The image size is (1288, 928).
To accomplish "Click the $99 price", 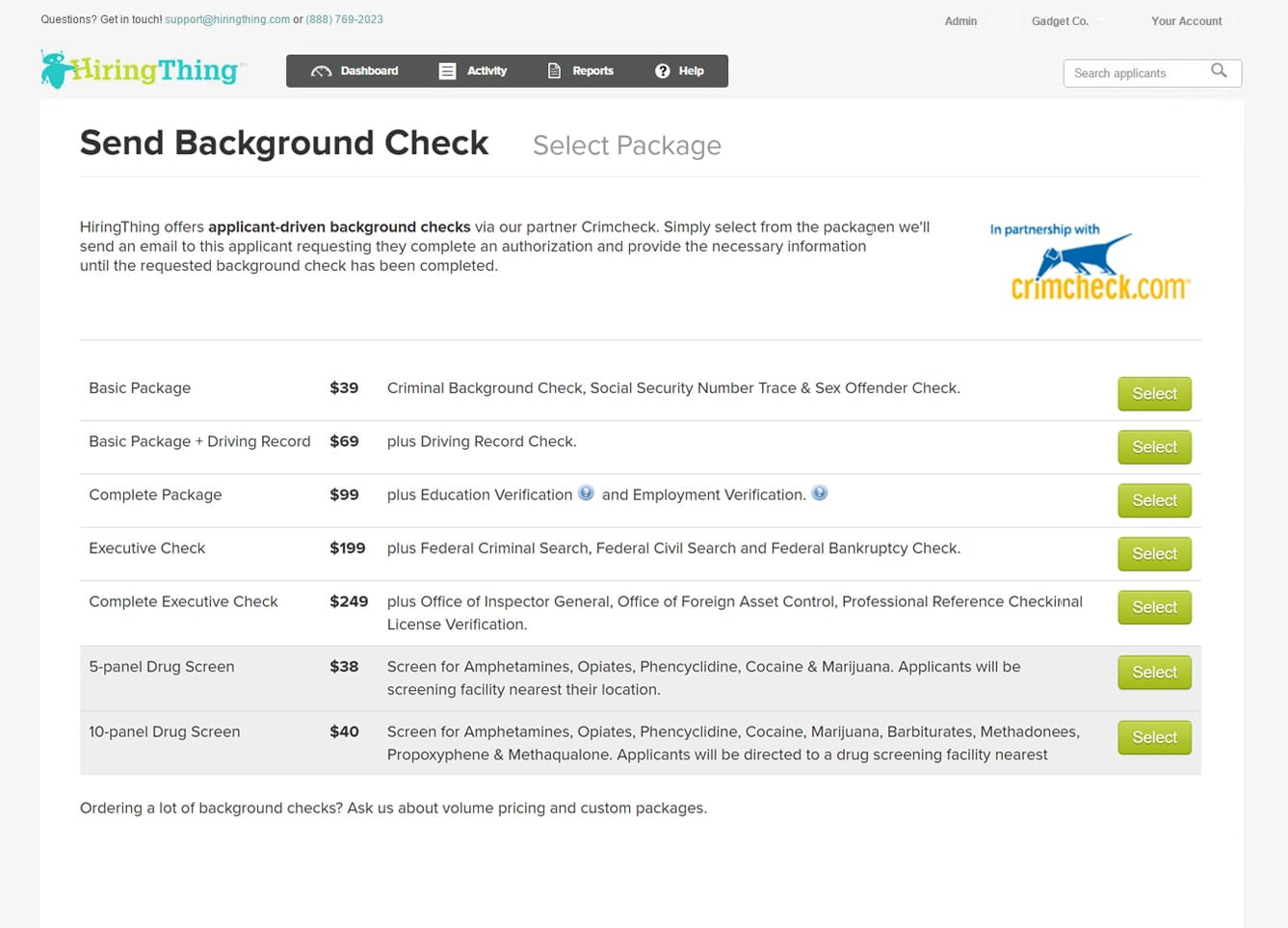I will click(344, 495).
